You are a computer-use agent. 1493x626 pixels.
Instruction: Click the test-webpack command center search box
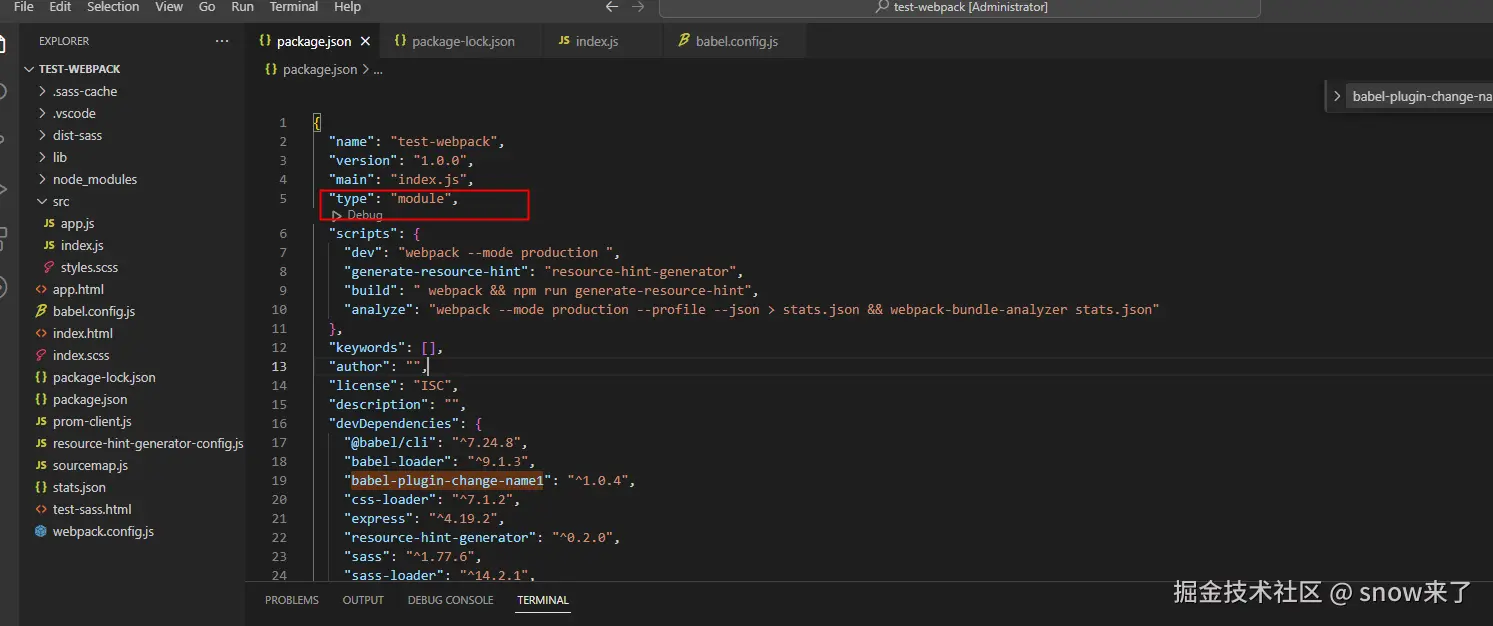click(960, 7)
